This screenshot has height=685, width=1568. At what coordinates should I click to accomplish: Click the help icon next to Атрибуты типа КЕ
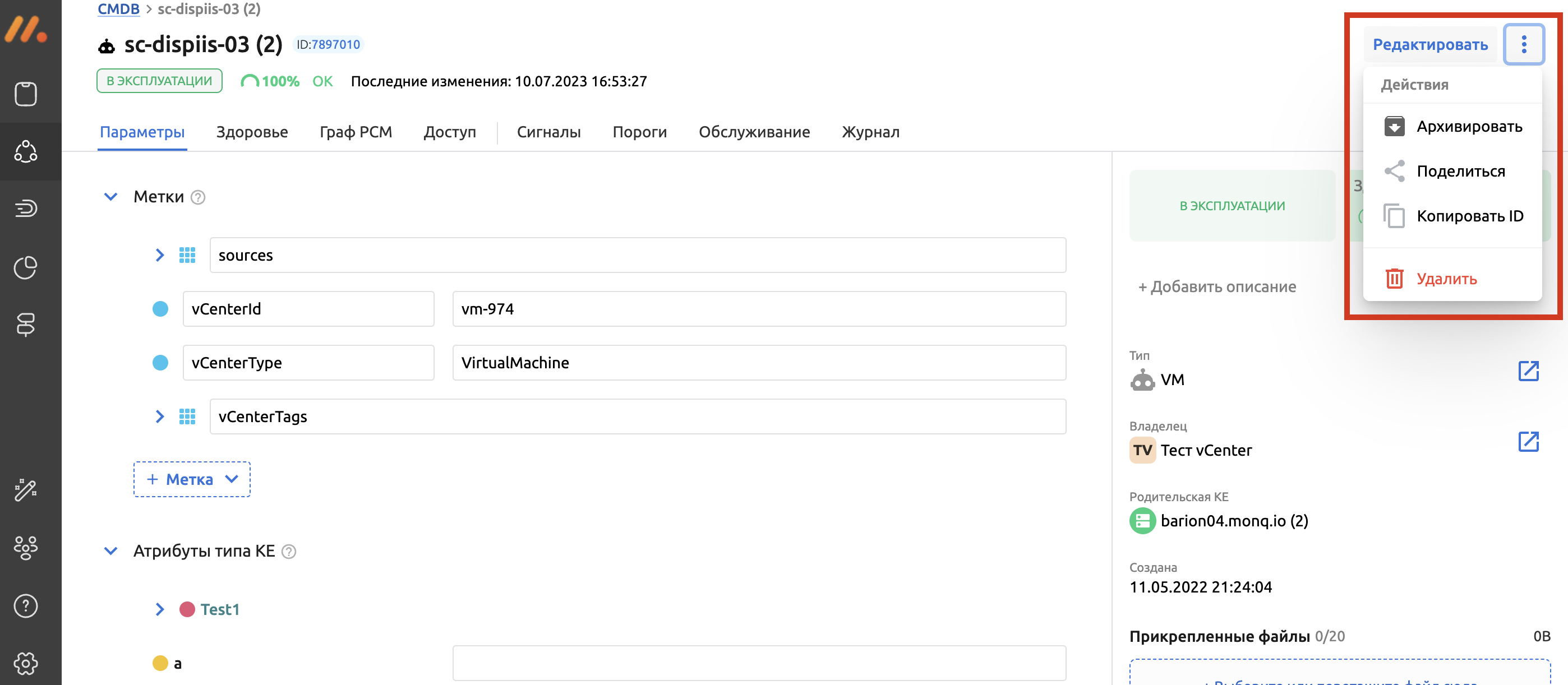coord(289,551)
